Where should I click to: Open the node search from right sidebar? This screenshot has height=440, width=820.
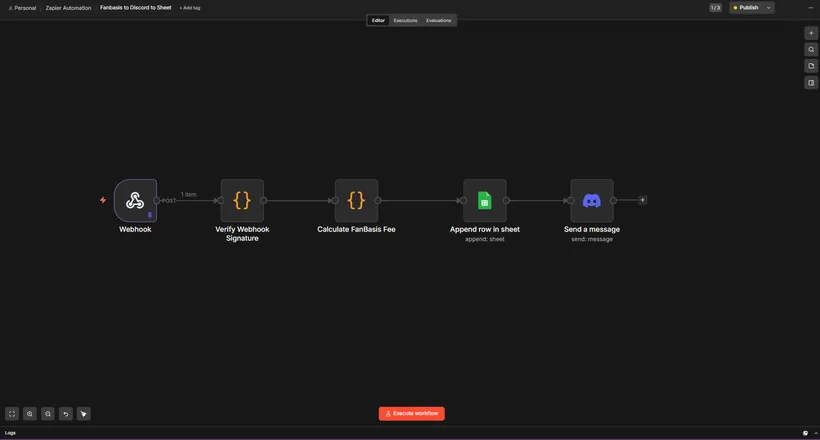(x=811, y=50)
